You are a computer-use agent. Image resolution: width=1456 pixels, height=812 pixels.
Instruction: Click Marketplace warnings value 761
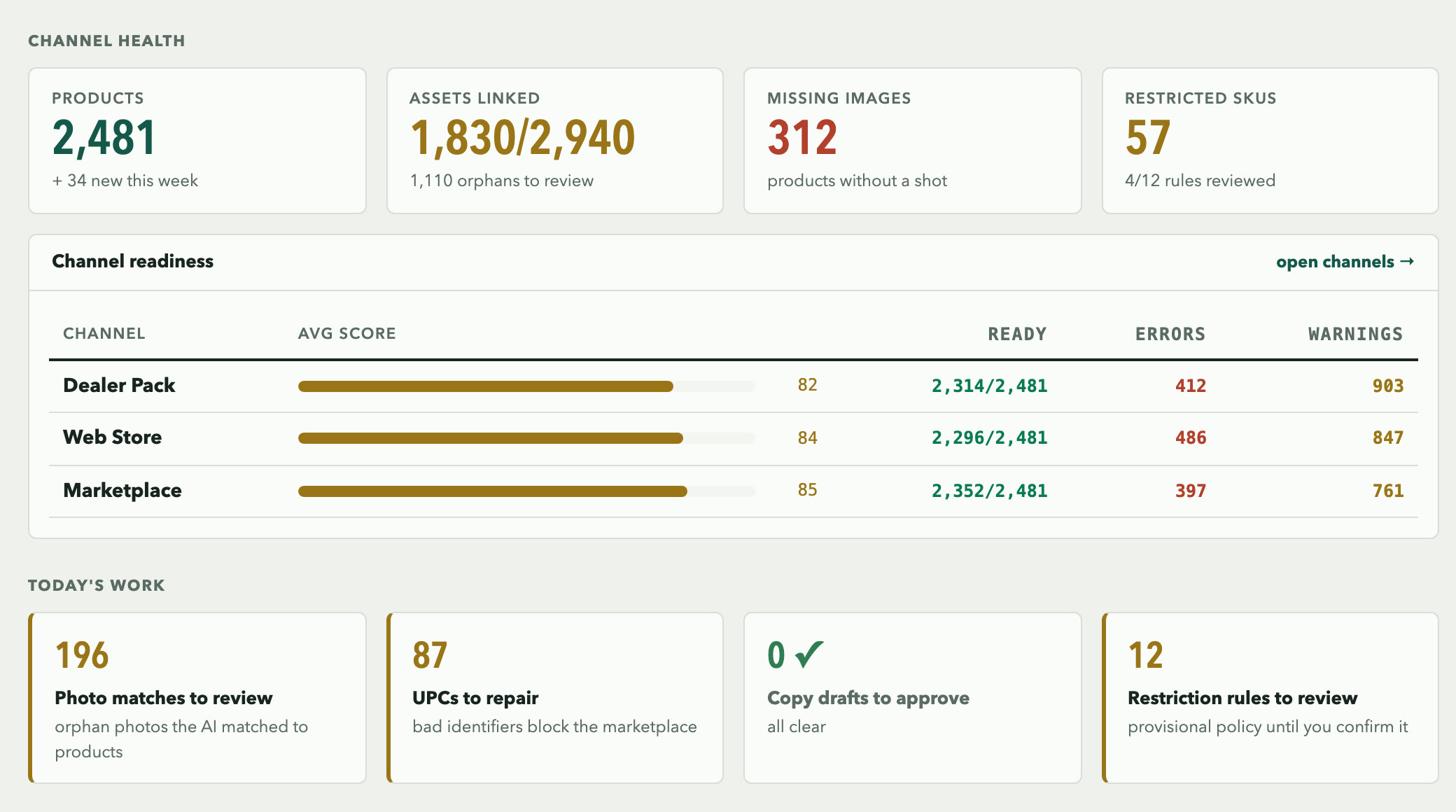point(1388,491)
